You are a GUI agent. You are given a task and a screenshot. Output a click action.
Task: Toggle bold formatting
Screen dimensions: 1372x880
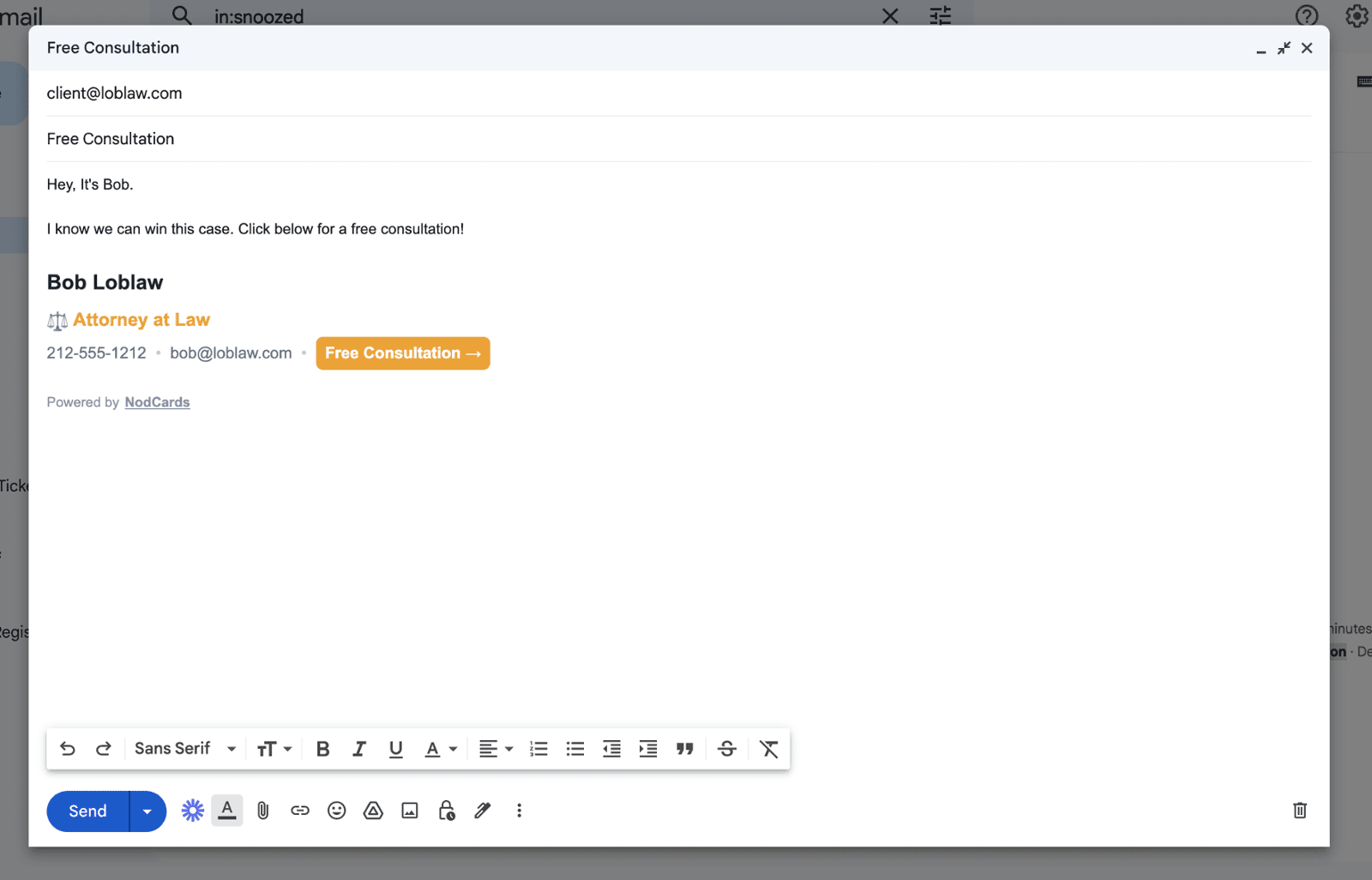(322, 749)
